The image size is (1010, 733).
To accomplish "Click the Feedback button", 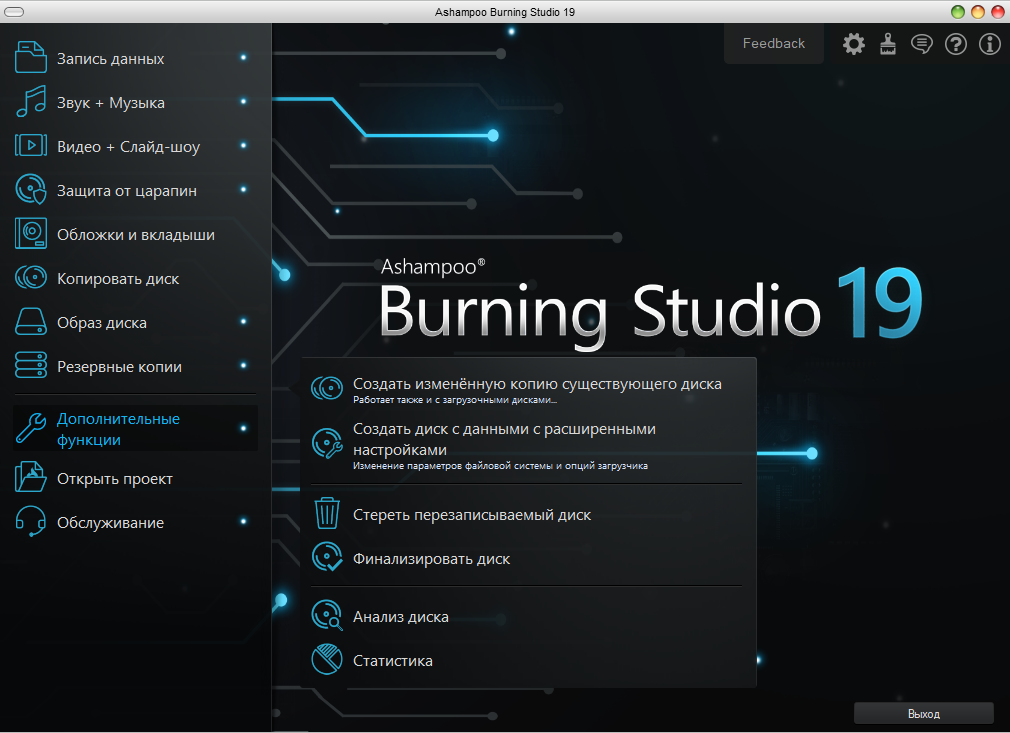I will point(774,43).
